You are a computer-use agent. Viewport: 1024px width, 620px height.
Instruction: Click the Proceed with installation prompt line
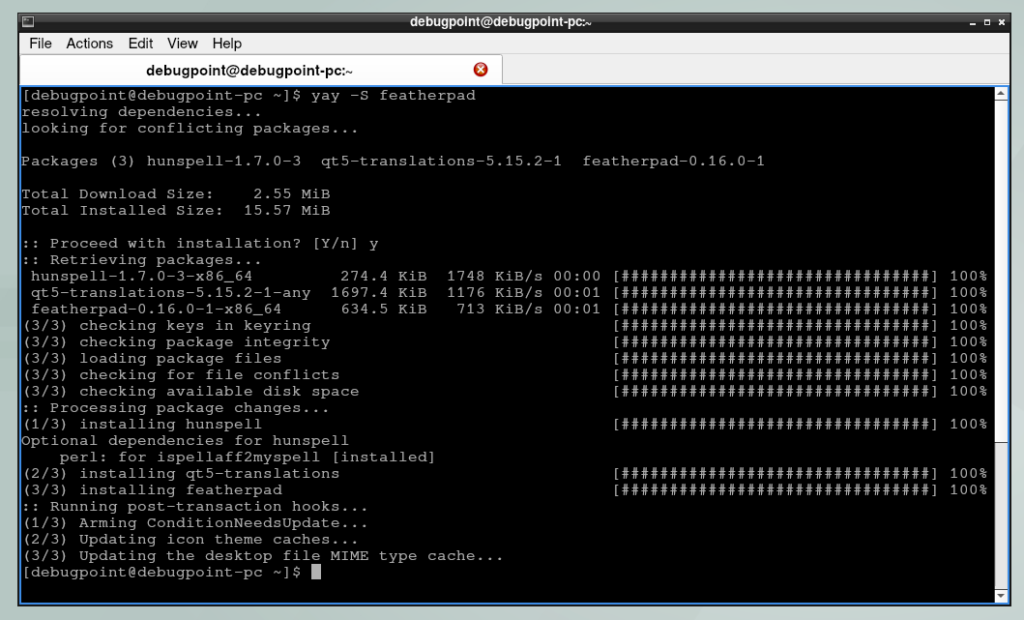coord(200,243)
